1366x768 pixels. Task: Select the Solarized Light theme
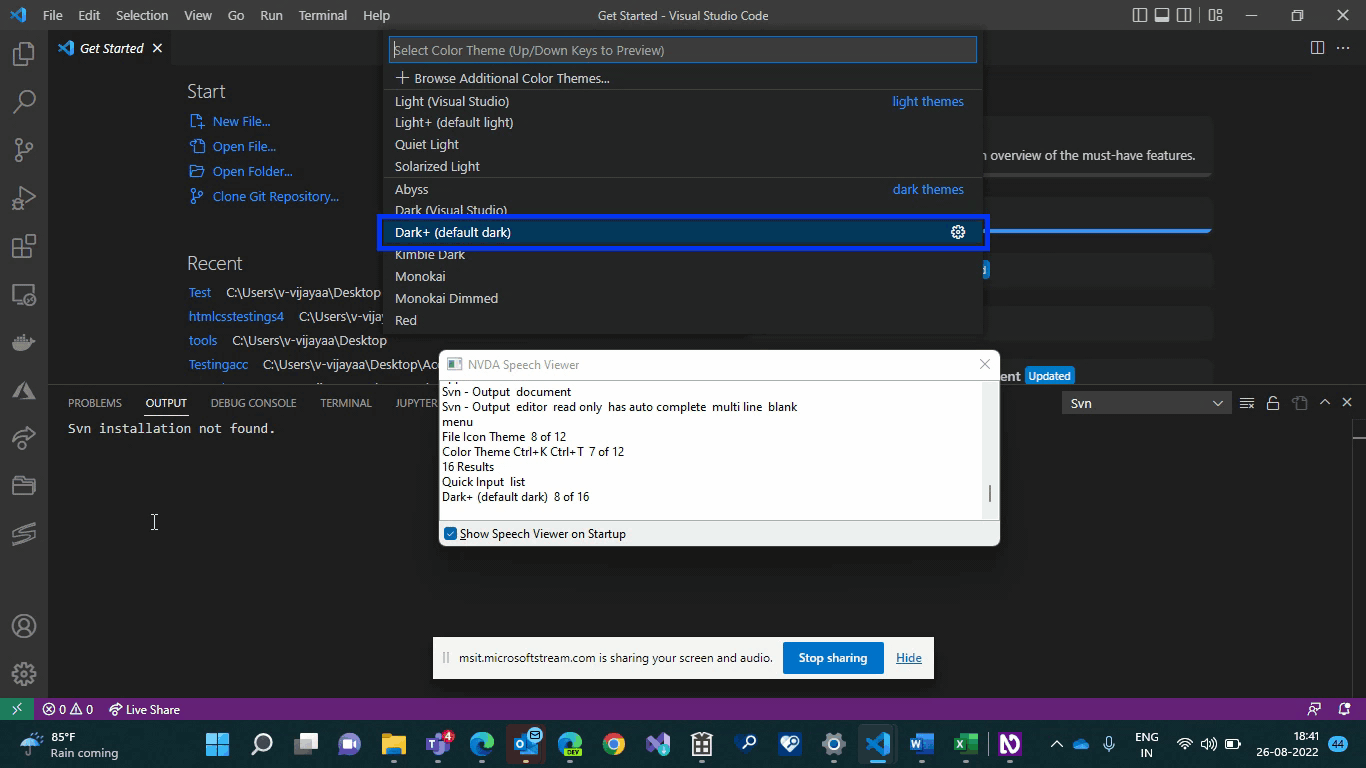pos(684,166)
